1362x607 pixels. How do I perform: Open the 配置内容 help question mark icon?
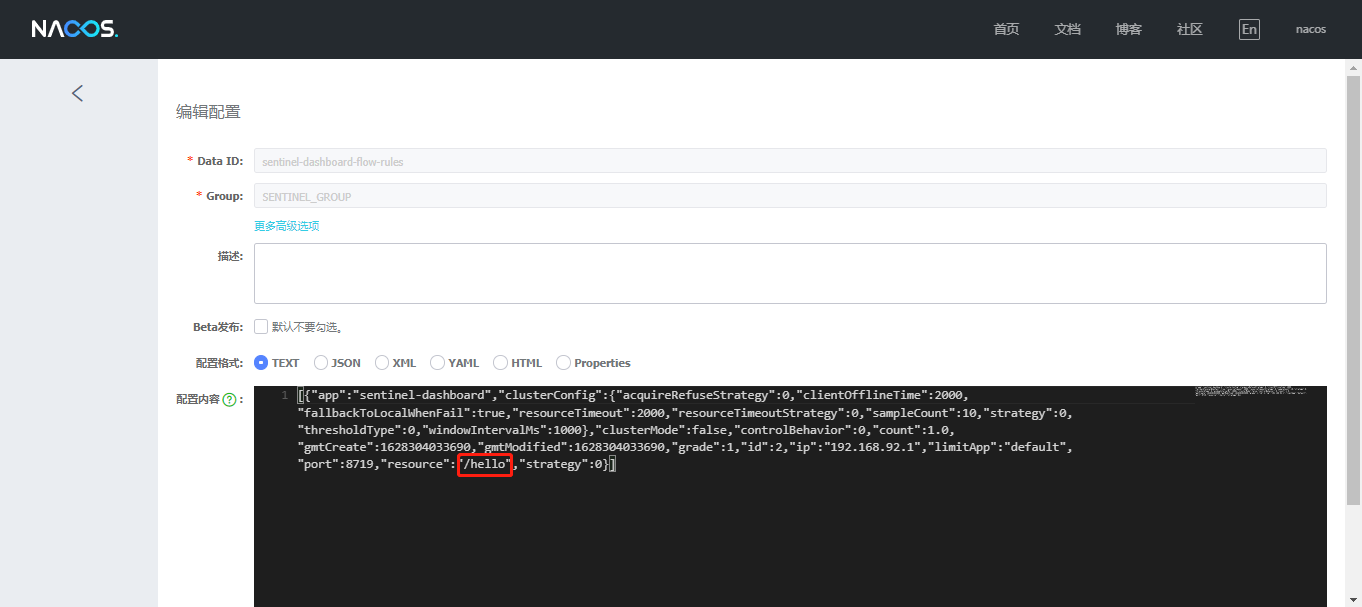click(229, 399)
